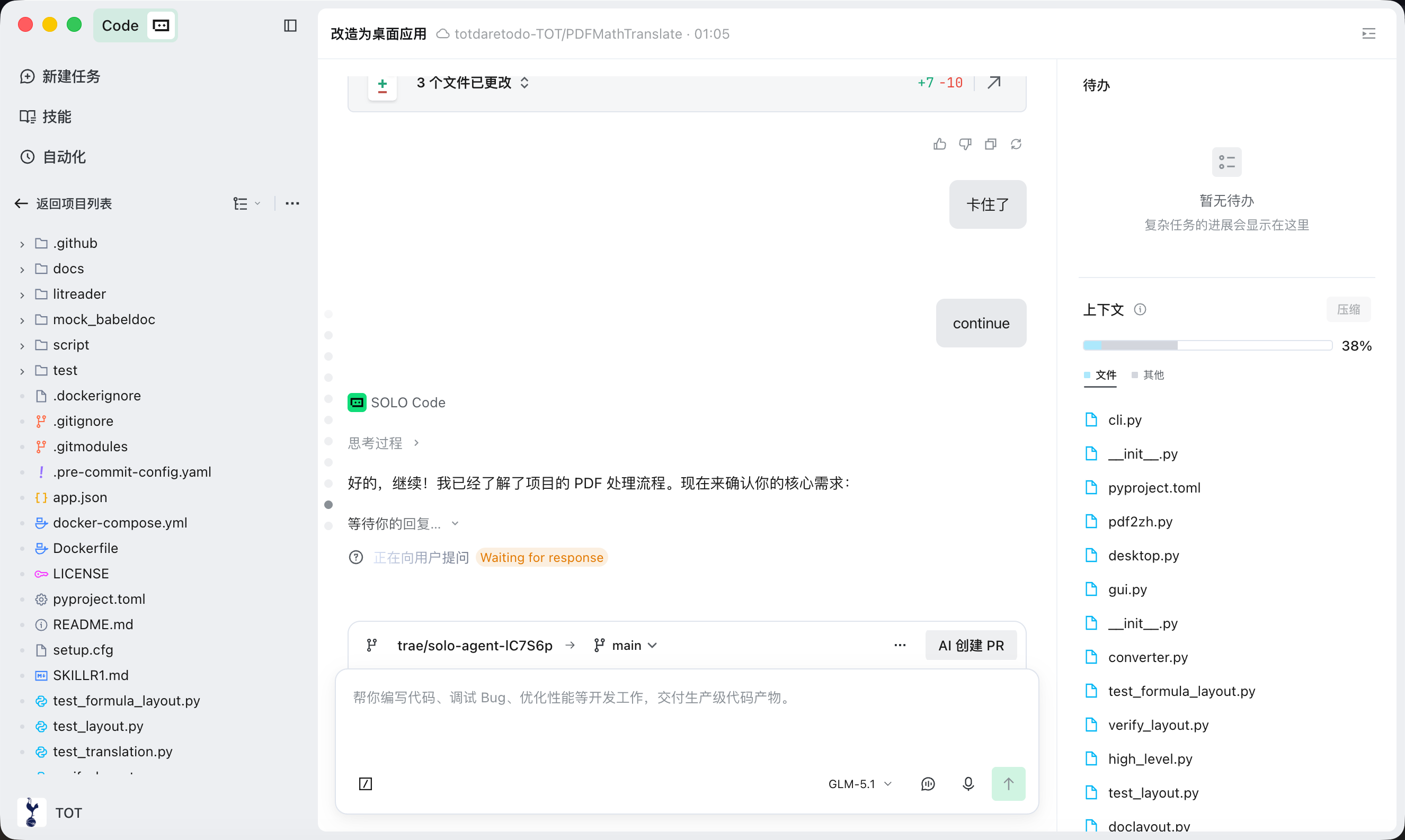Click 返回项目列表 back link
The image size is (1405, 840).
pos(64,203)
